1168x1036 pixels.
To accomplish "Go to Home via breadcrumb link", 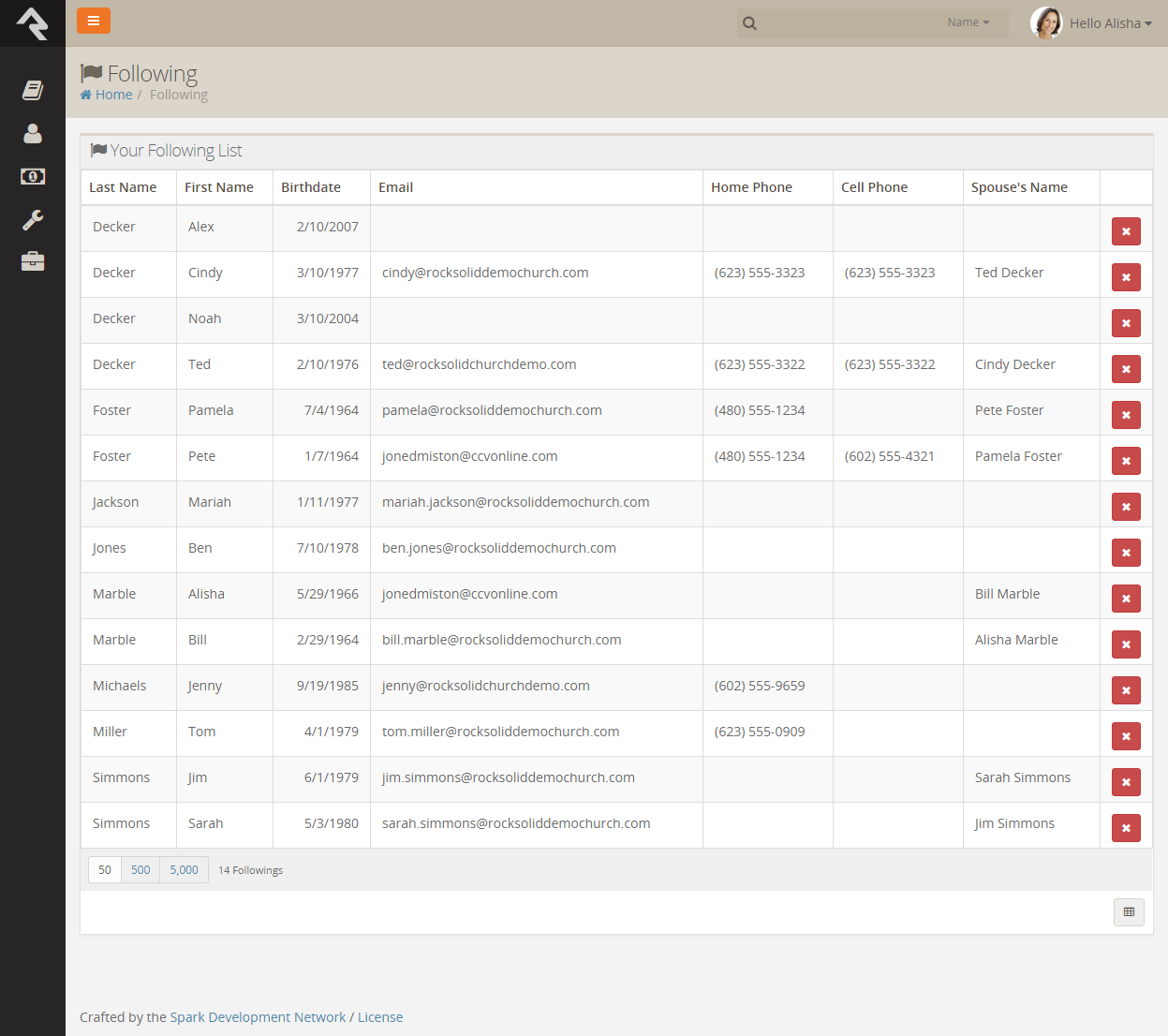I will (106, 95).
